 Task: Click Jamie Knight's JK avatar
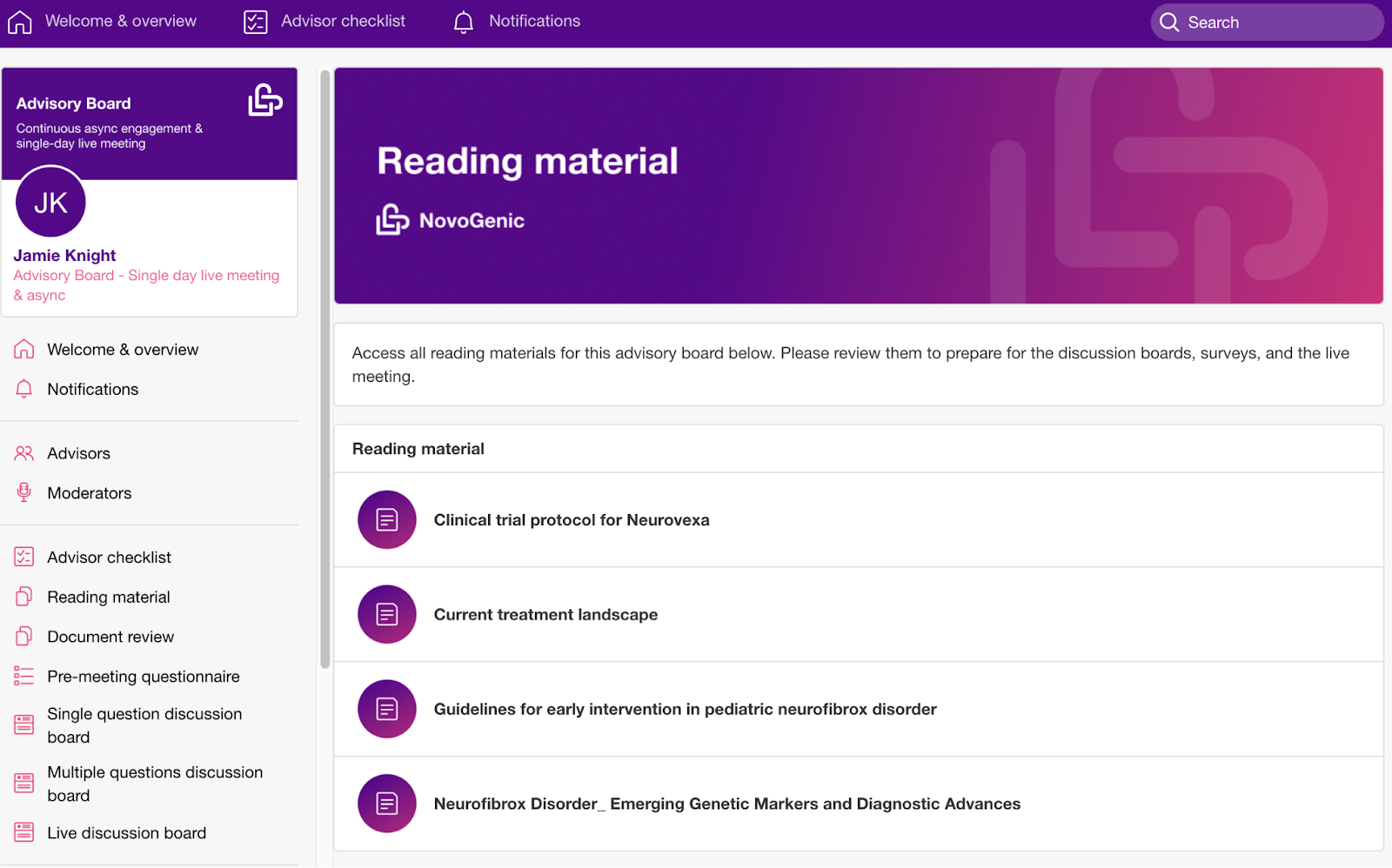click(50, 202)
